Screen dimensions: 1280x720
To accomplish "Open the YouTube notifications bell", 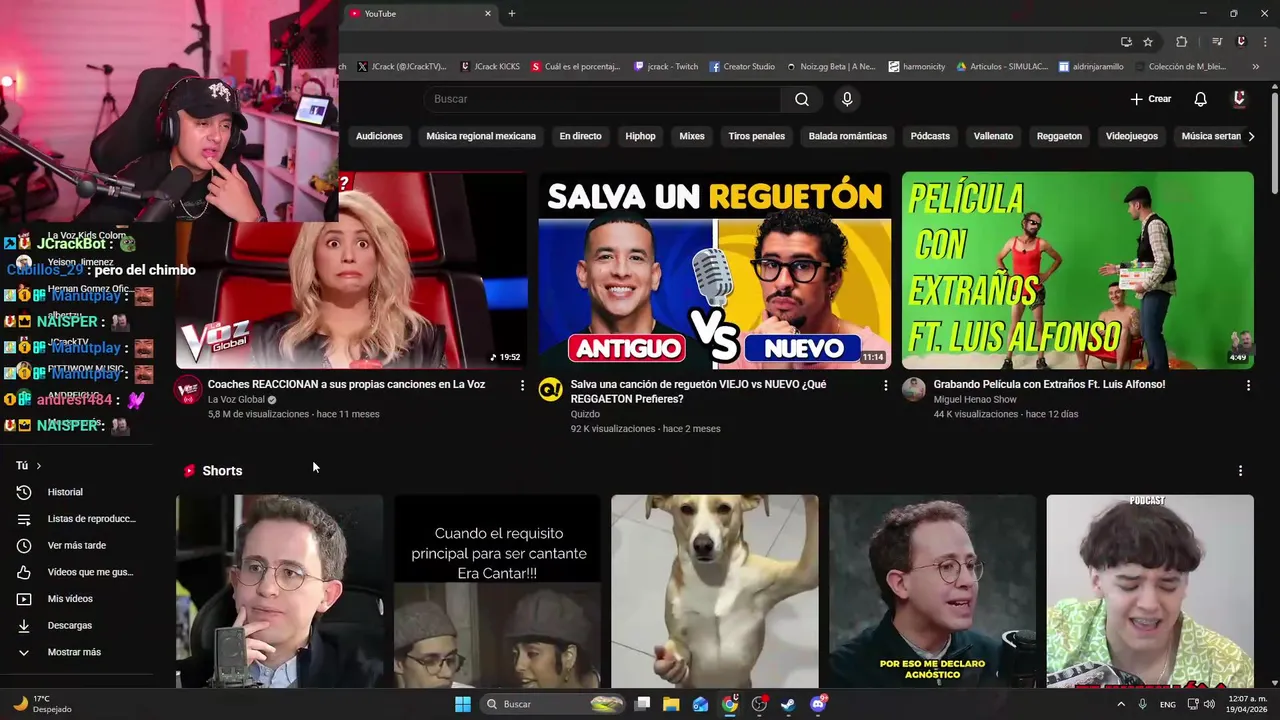I will 1200,99.
